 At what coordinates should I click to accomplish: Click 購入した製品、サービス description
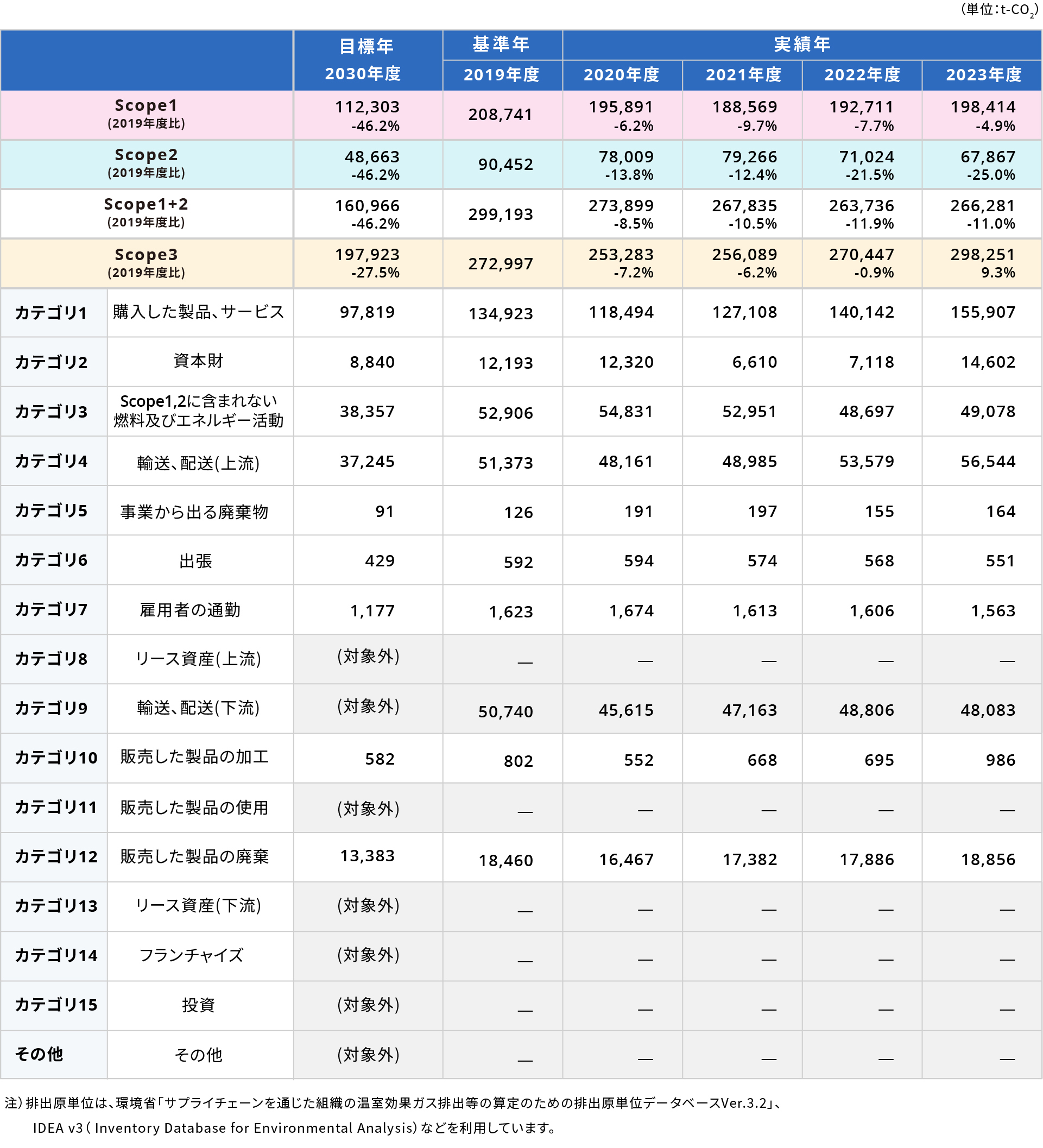point(198,312)
